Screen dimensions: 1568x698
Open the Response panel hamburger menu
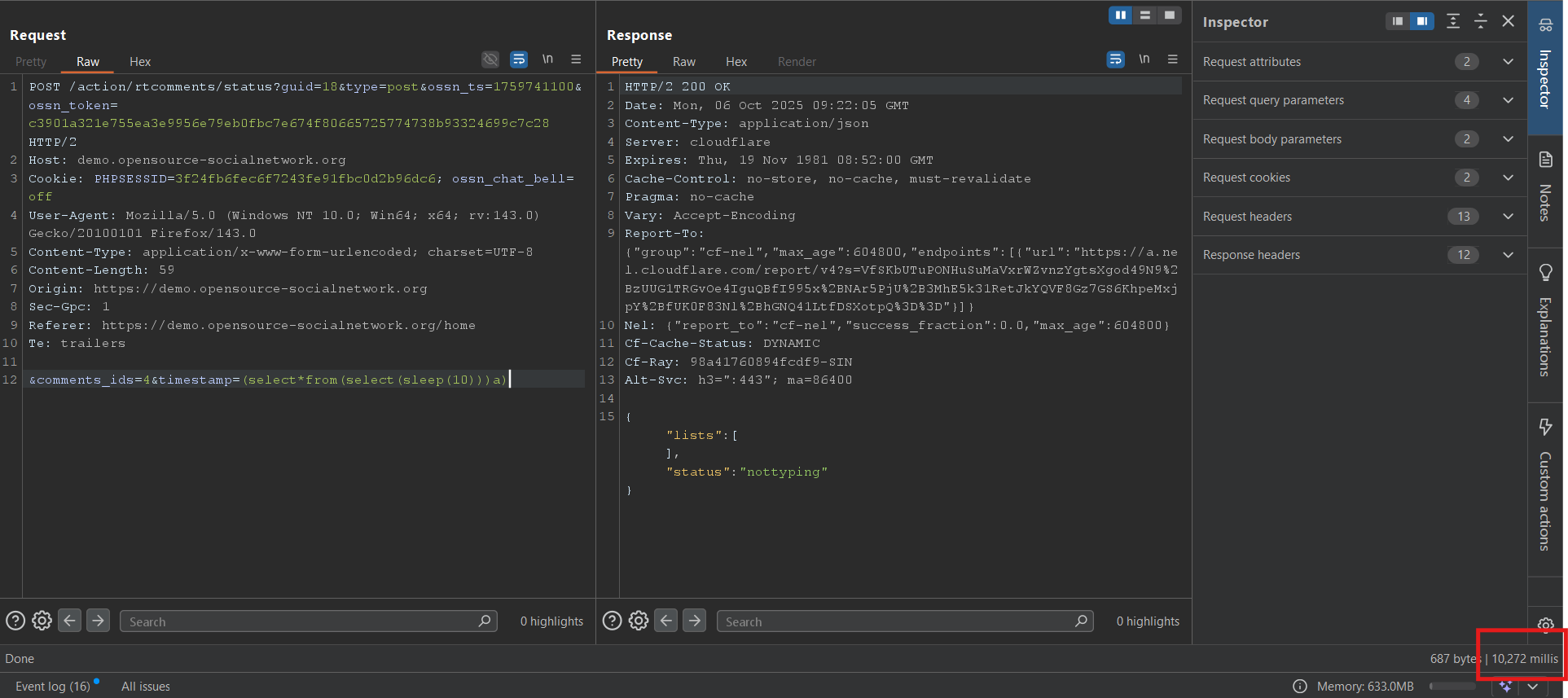(1173, 59)
